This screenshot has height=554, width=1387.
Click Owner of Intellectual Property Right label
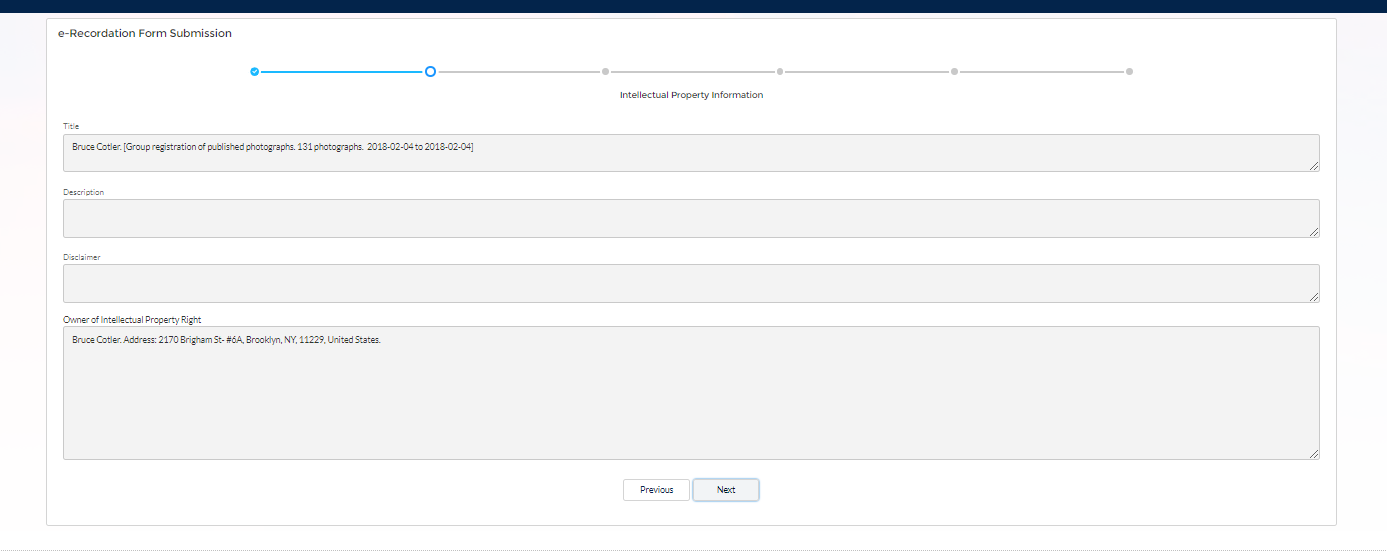click(x=132, y=320)
